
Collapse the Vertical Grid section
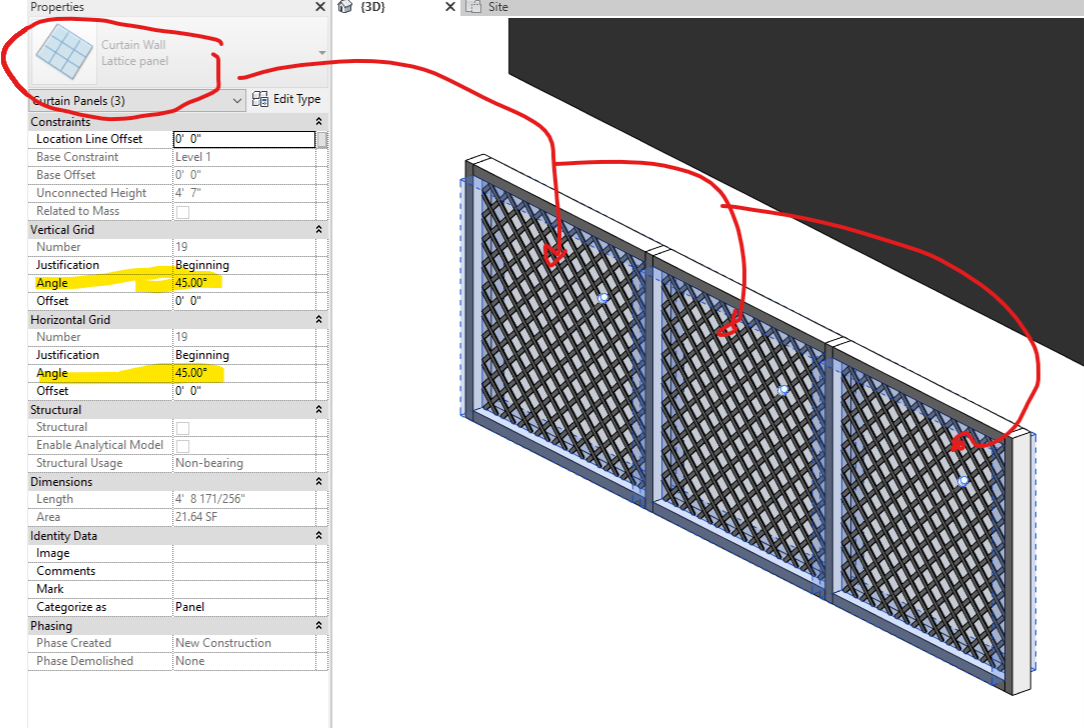point(320,229)
